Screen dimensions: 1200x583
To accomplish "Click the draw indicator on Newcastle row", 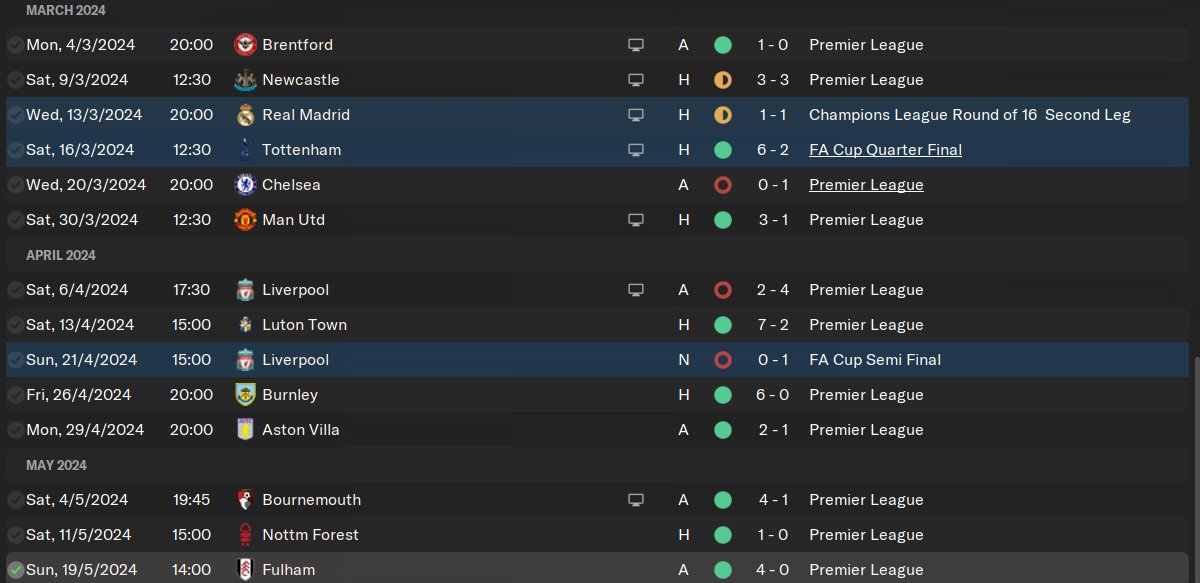I will tap(723, 80).
